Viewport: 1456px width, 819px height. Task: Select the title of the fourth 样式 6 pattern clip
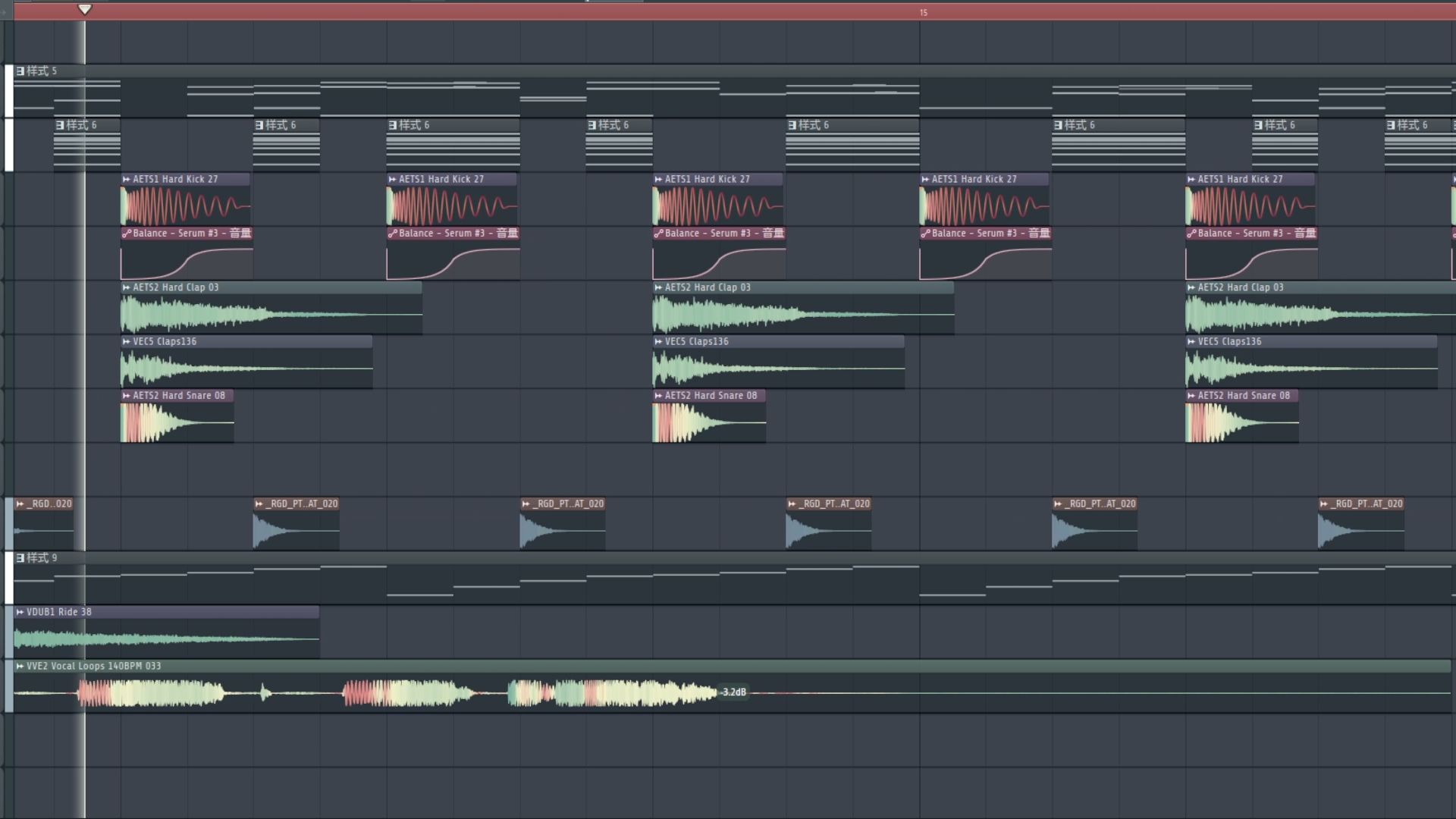(x=613, y=125)
